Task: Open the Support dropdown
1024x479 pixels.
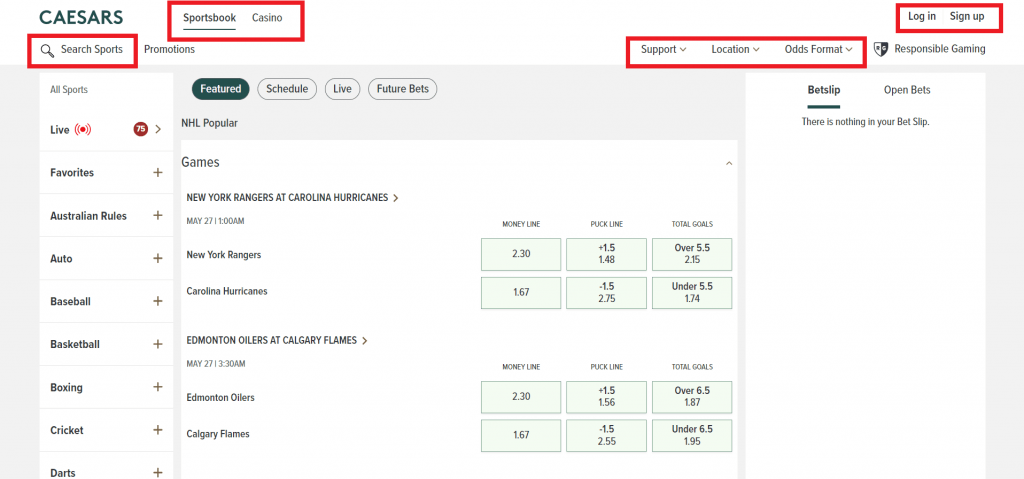Action: point(664,49)
